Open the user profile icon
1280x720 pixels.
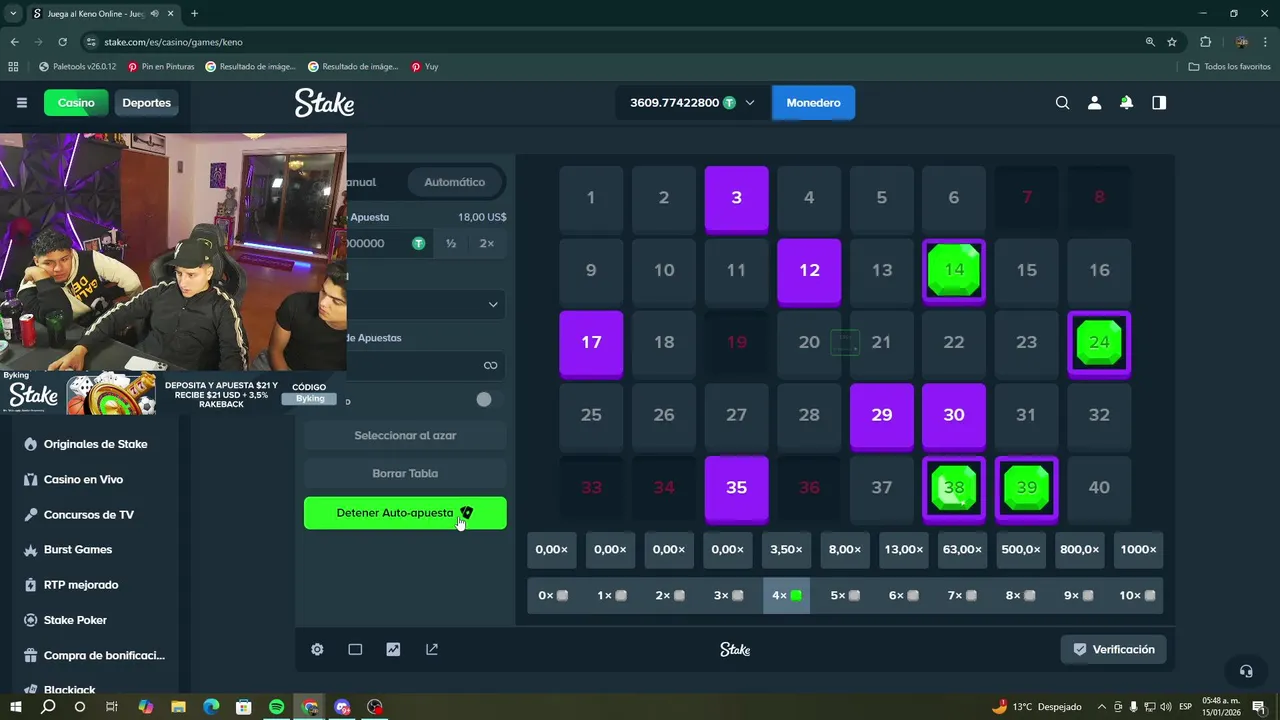[1094, 103]
